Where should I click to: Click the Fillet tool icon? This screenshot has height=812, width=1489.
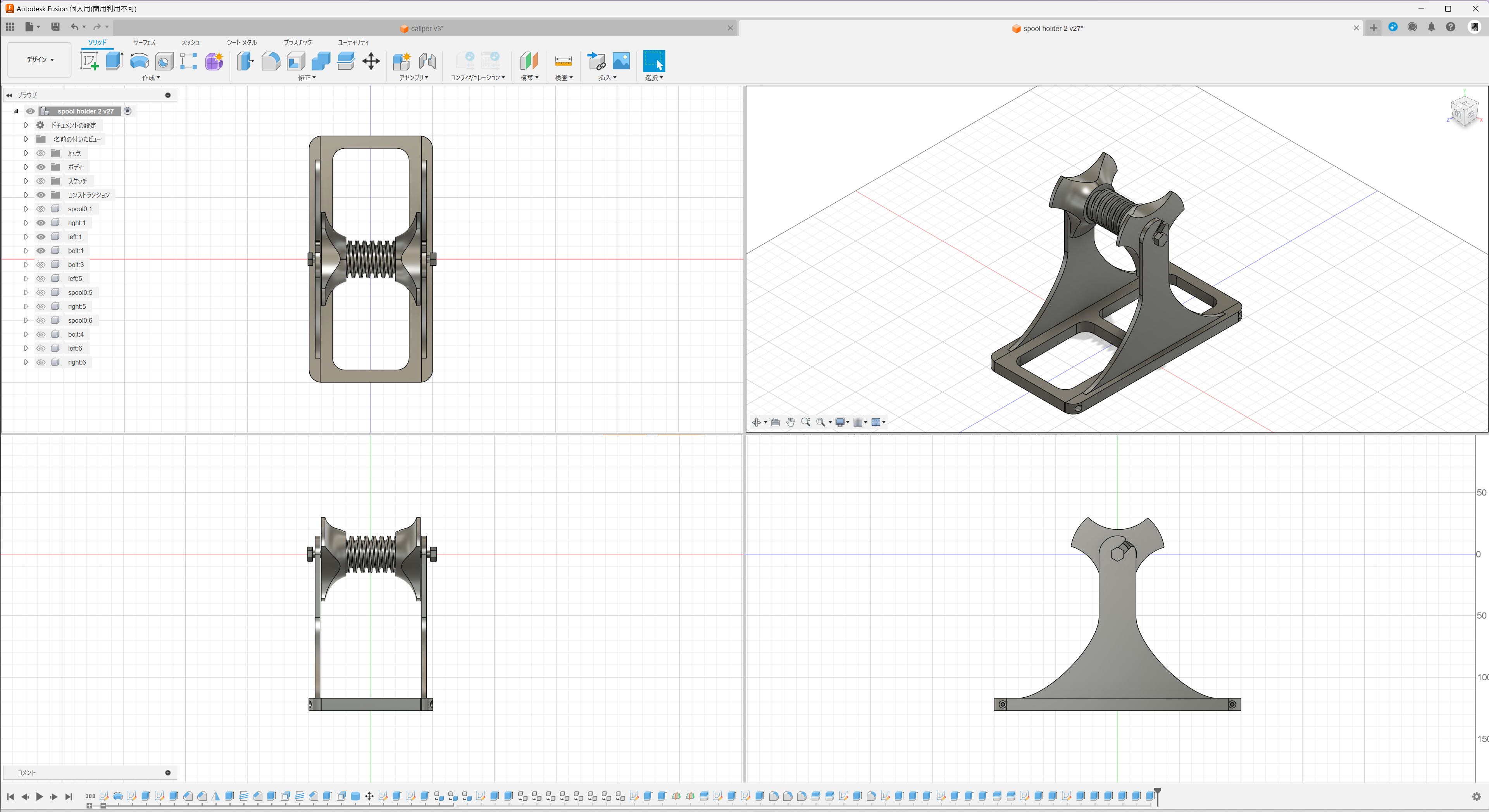coord(271,61)
